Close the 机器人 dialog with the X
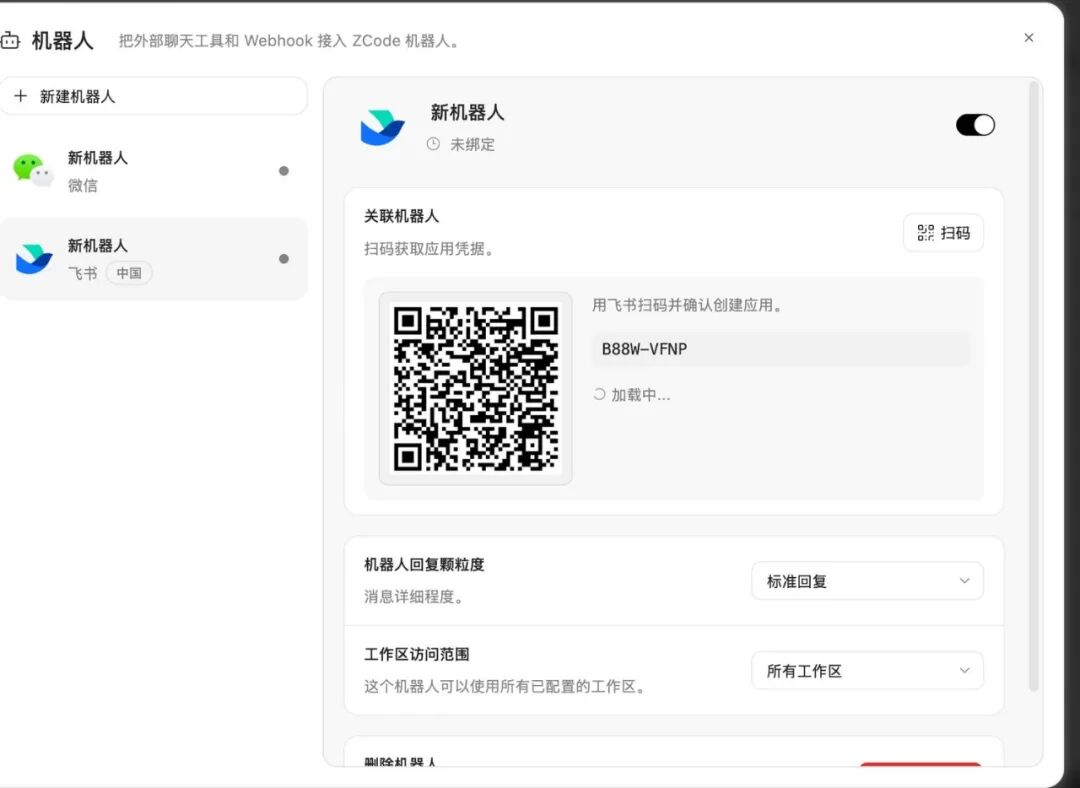Viewport: 1080px width, 788px height. [1029, 38]
